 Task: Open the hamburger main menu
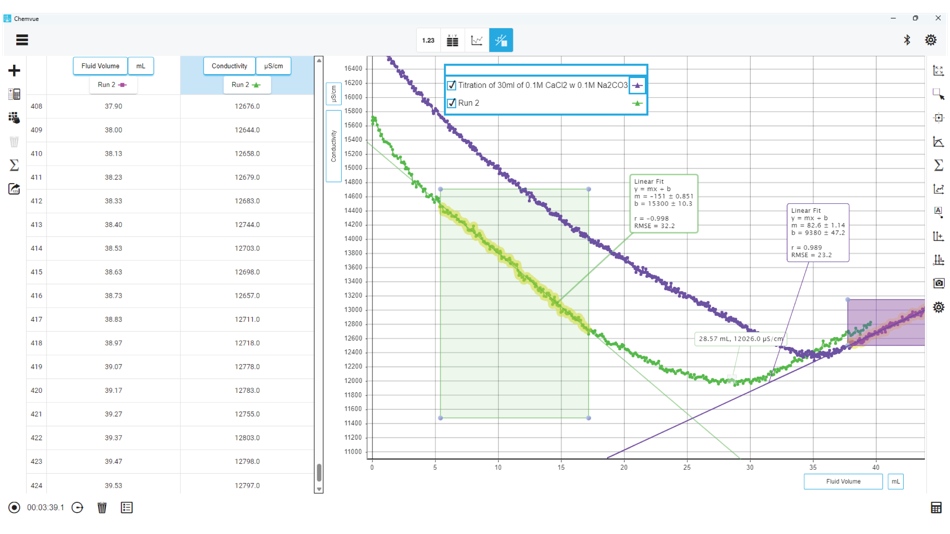tap(22, 40)
